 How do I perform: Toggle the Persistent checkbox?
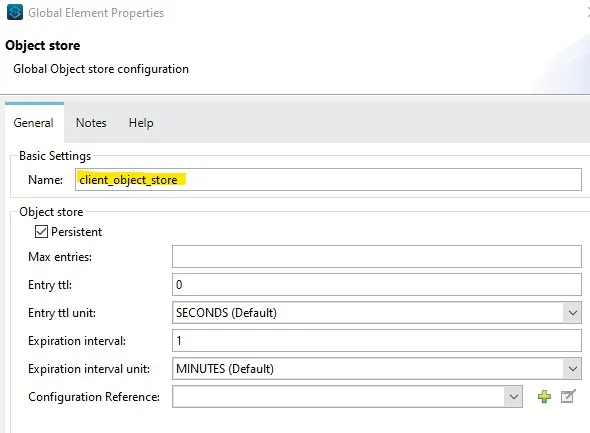41,231
